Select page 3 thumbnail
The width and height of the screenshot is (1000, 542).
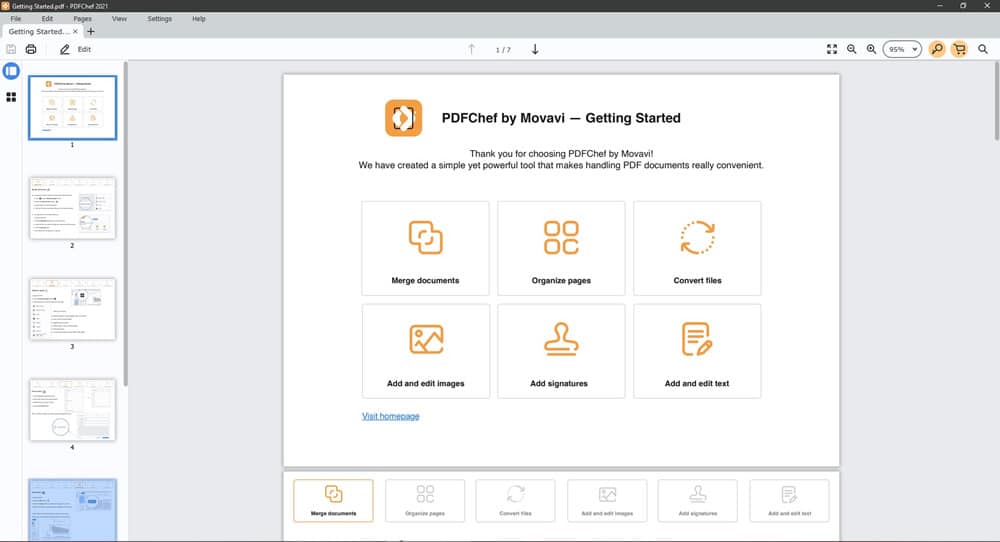(72, 309)
